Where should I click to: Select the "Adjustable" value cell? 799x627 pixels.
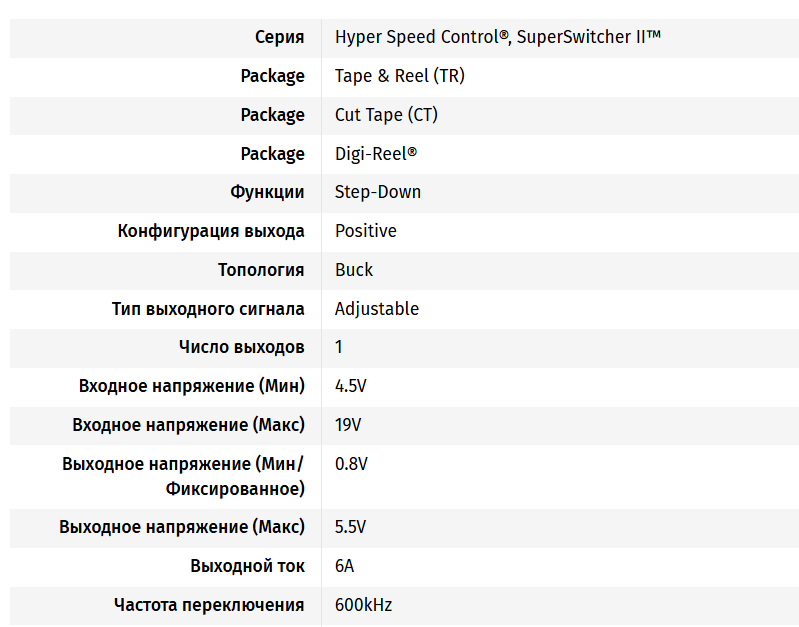(376, 309)
